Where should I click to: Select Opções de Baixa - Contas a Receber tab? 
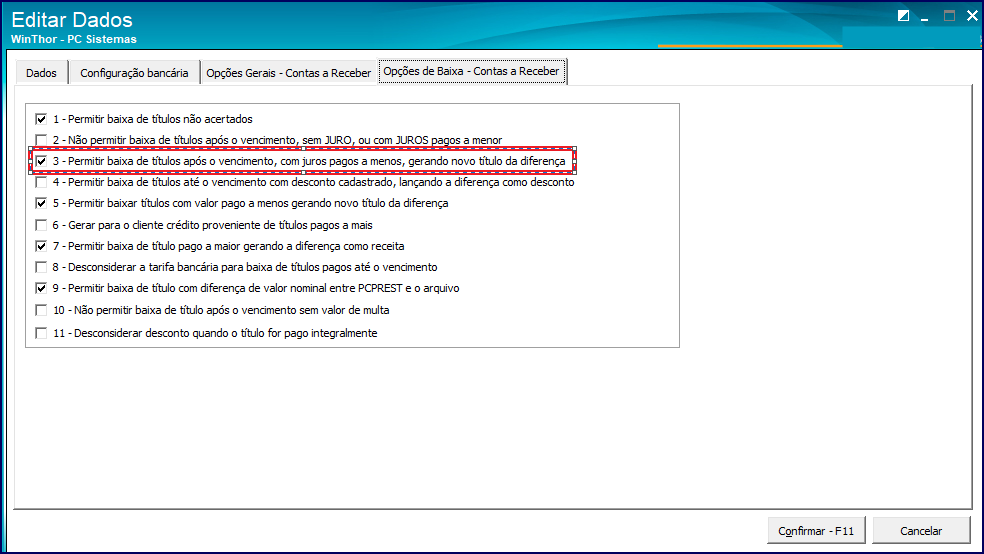click(x=471, y=72)
